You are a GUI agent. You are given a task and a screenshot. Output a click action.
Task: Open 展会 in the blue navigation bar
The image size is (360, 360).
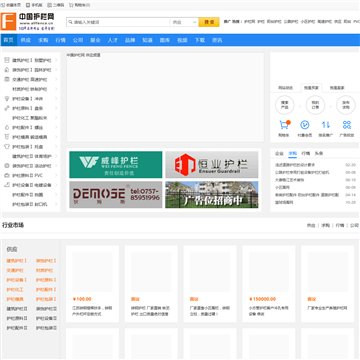click(95, 40)
